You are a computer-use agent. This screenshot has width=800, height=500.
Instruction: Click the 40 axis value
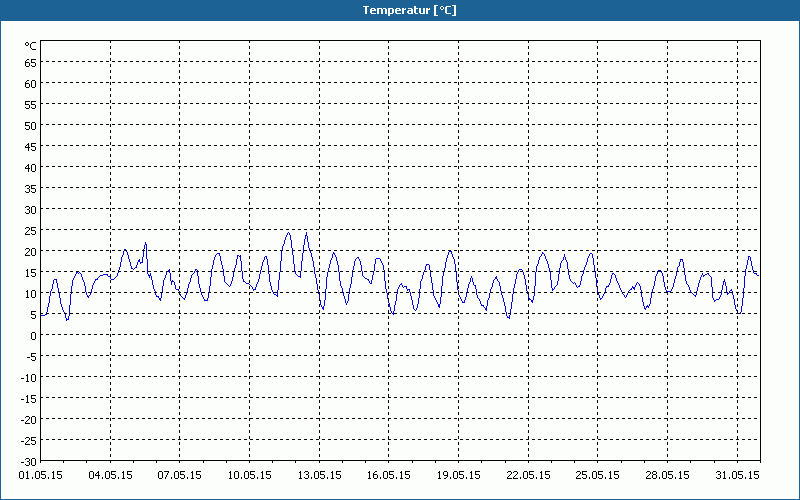31,168
